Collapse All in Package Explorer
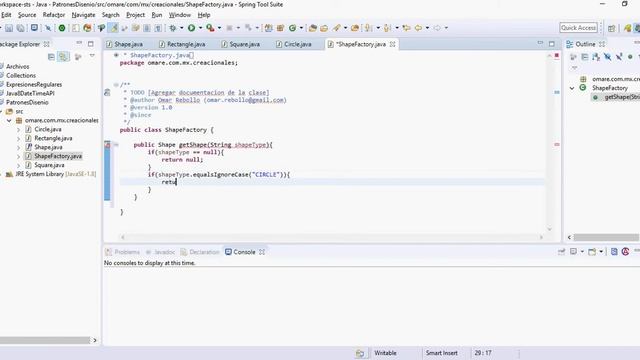The image size is (640, 360). [x=51, y=57]
